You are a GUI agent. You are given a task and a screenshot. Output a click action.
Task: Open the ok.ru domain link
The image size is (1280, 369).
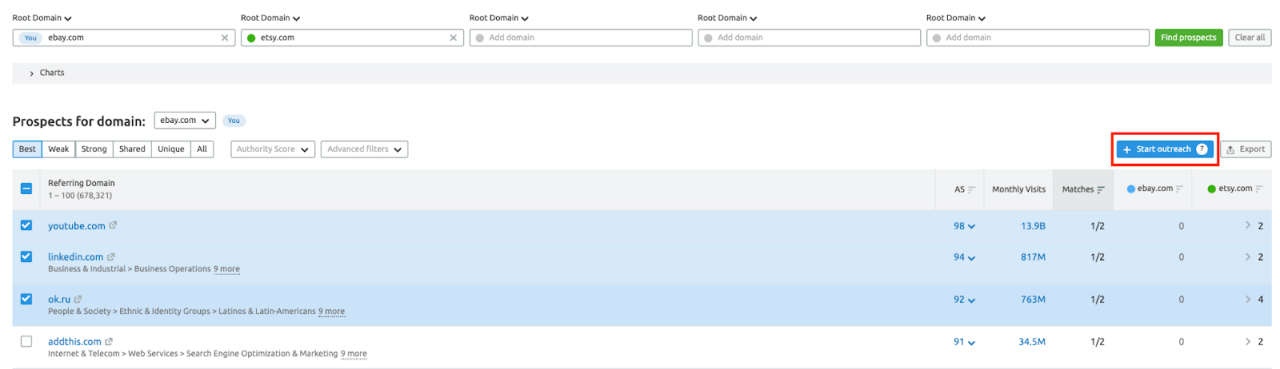coord(60,299)
